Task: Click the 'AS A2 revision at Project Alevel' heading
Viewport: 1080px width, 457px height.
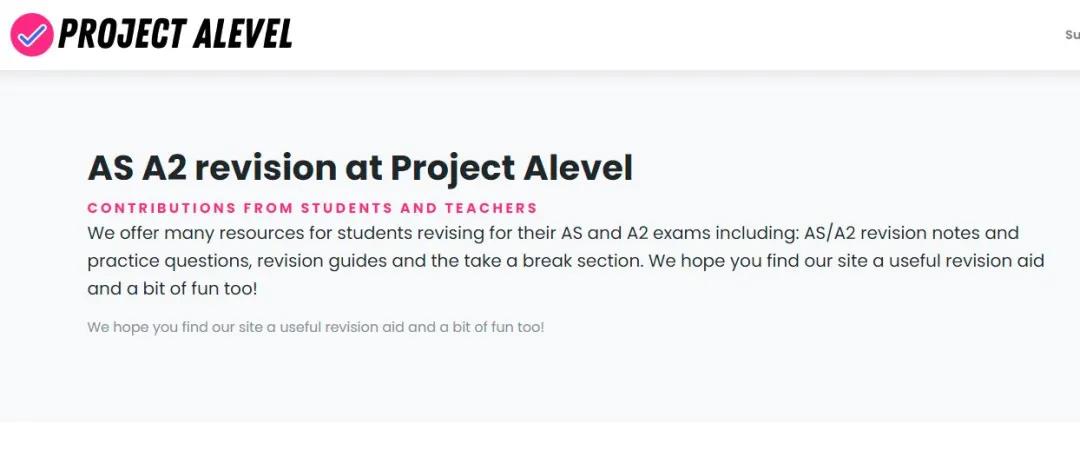Action: (x=360, y=168)
